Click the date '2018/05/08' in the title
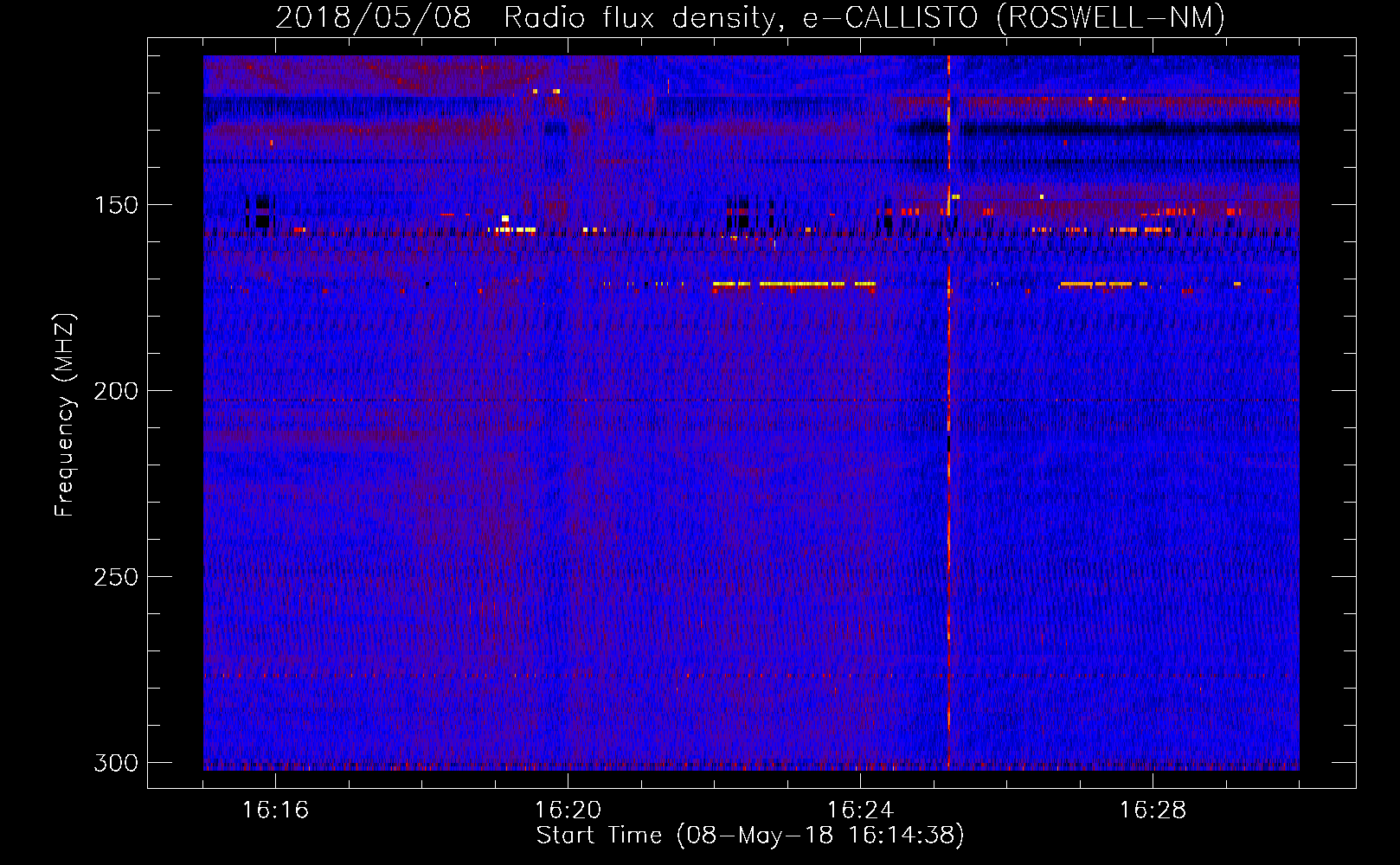Screen dimensions: 1400x865 pyautogui.click(x=373, y=17)
